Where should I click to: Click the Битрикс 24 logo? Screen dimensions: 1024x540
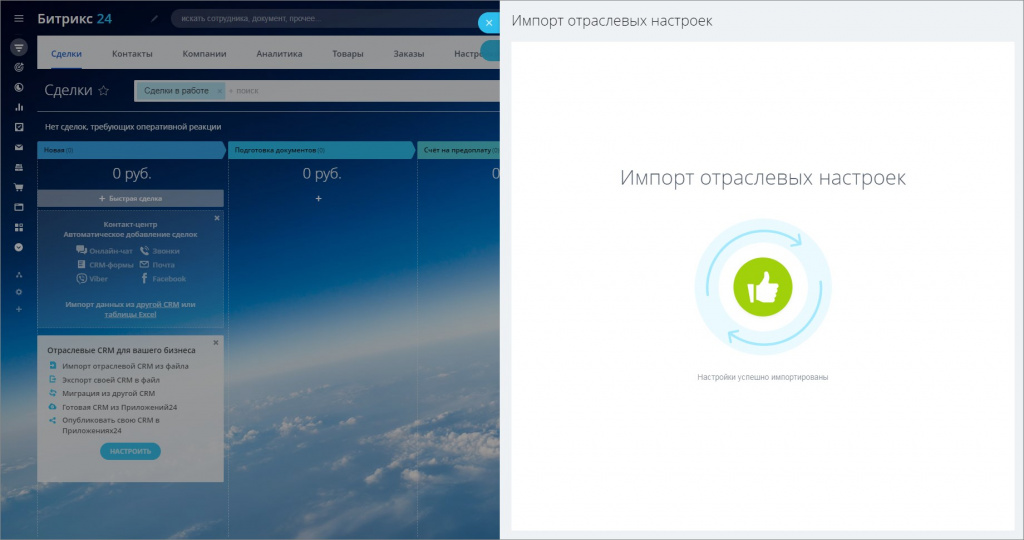(x=74, y=19)
